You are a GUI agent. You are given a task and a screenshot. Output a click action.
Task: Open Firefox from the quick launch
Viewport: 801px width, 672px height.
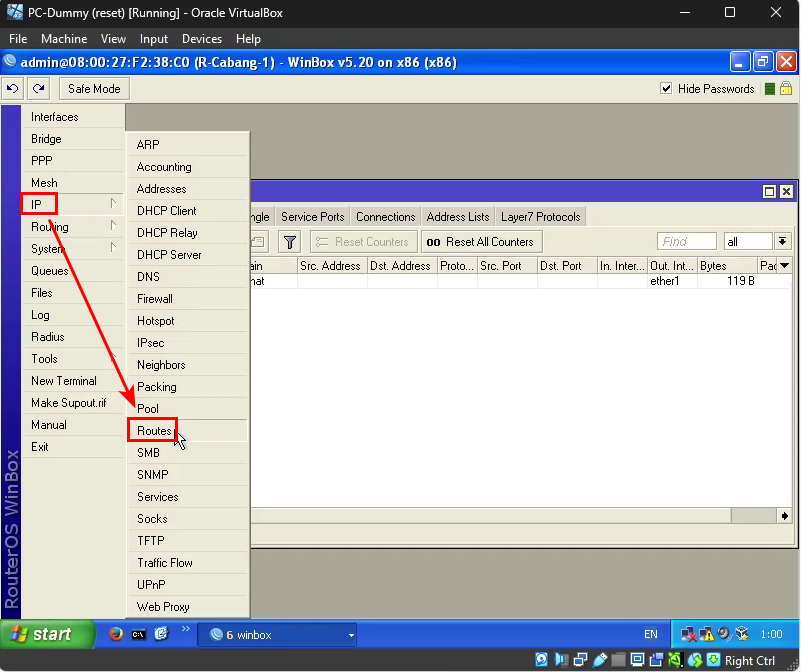pyautogui.click(x=116, y=634)
